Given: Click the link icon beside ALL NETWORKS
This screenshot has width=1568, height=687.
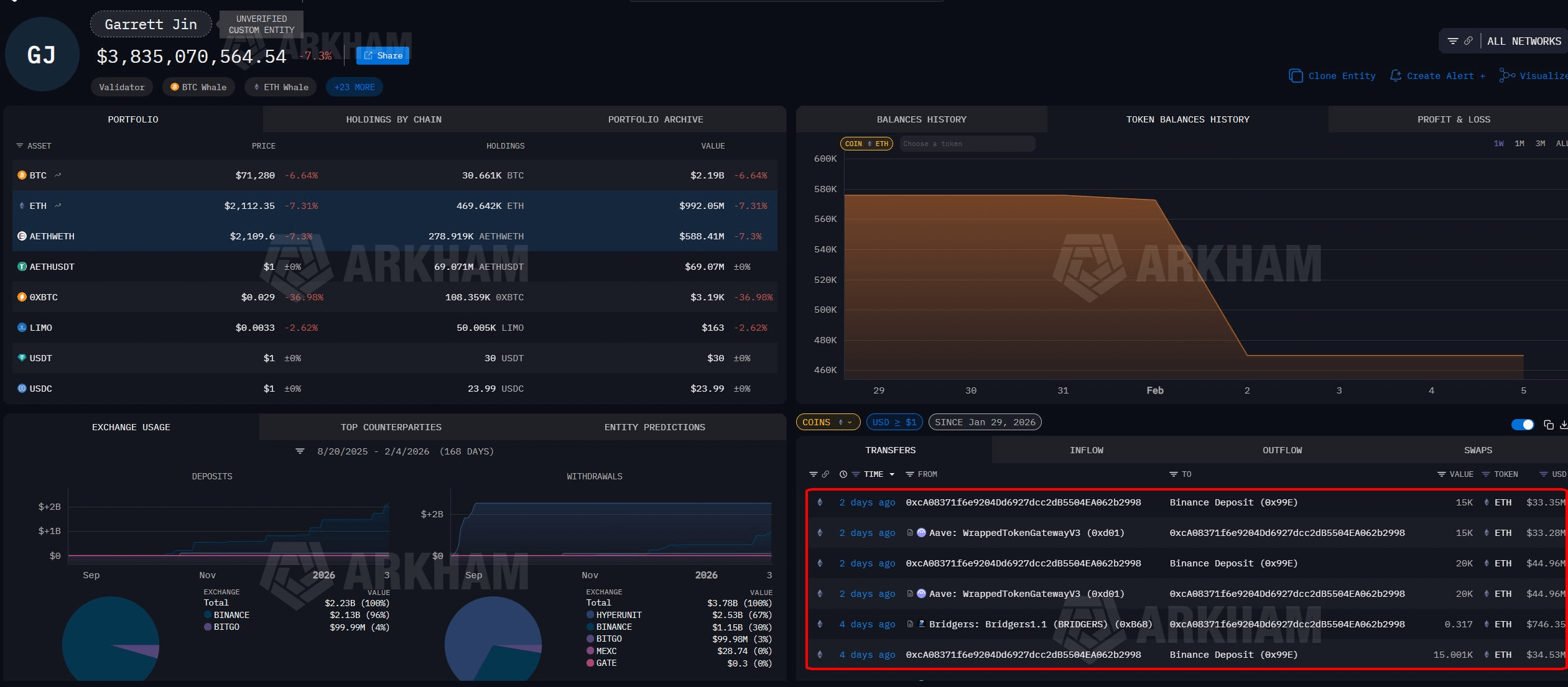Looking at the screenshot, I should pos(1468,41).
